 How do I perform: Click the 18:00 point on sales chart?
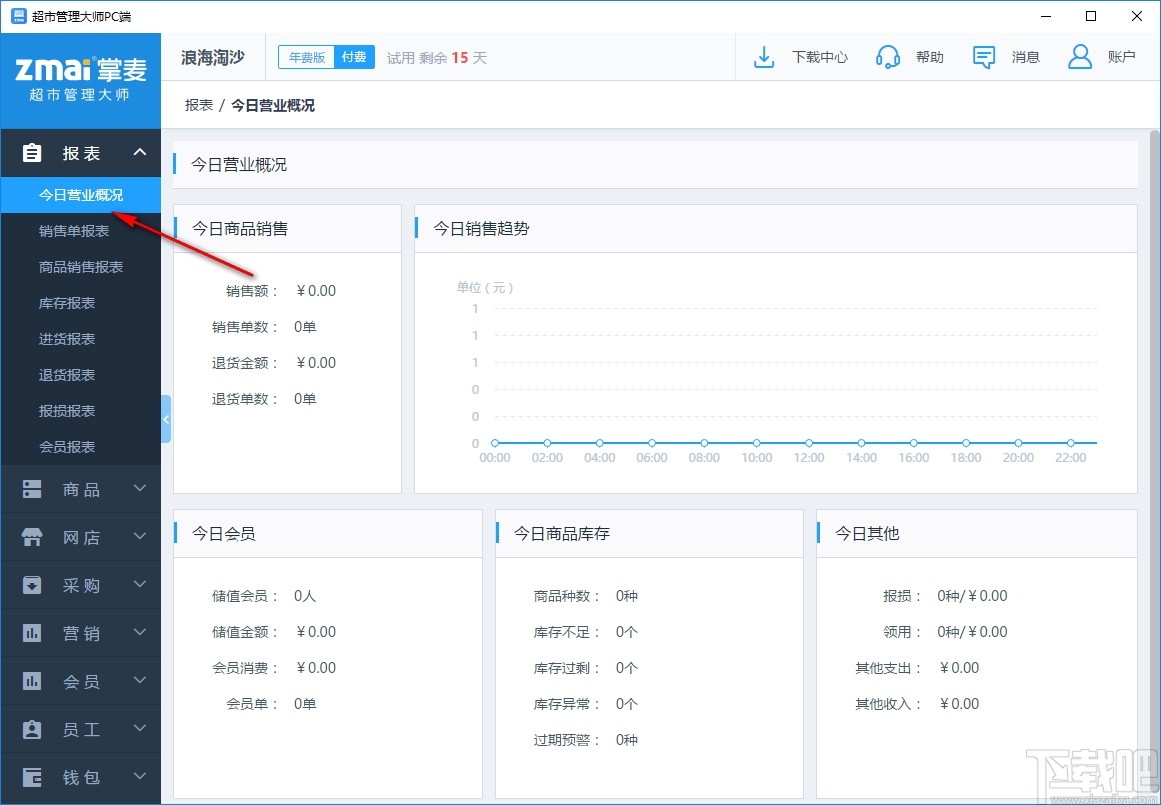click(966, 443)
